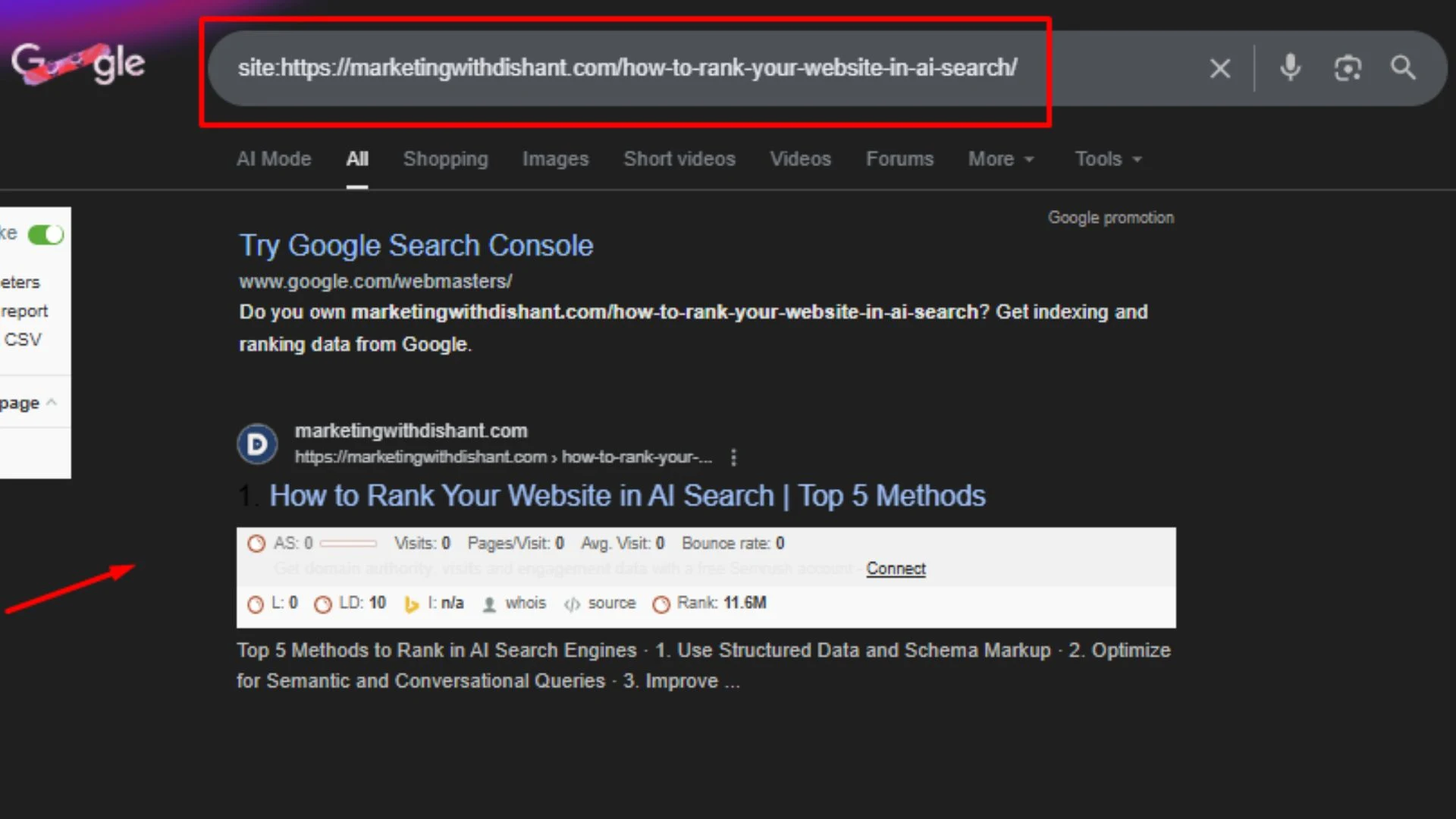Open the Tools dropdown

[x=1107, y=159]
